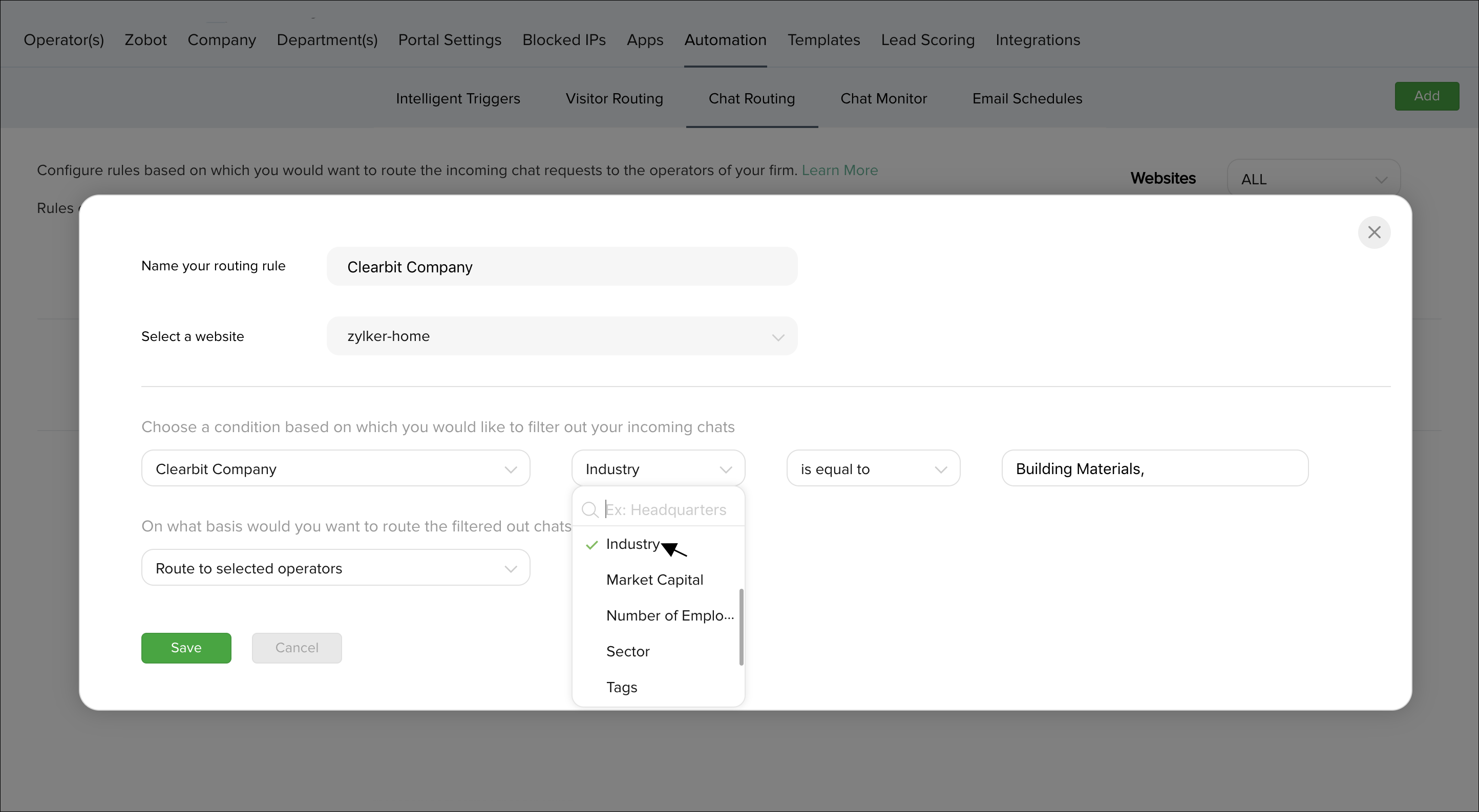Screen dimensions: 1479x812
Task: Close the routing rule dialog
Action: pyautogui.click(x=1374, y=232)
